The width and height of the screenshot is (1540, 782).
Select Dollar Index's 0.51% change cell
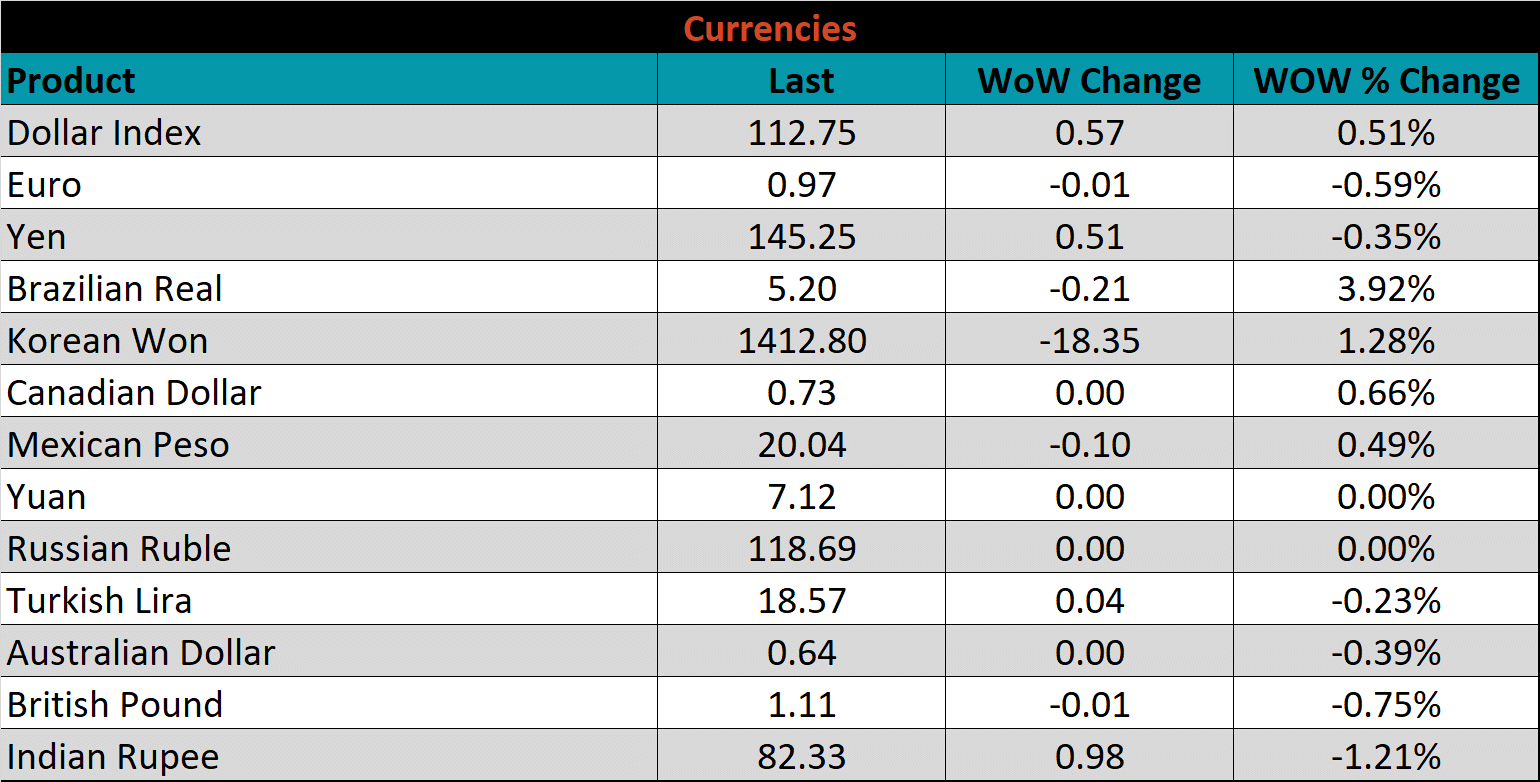point(1386,132)
